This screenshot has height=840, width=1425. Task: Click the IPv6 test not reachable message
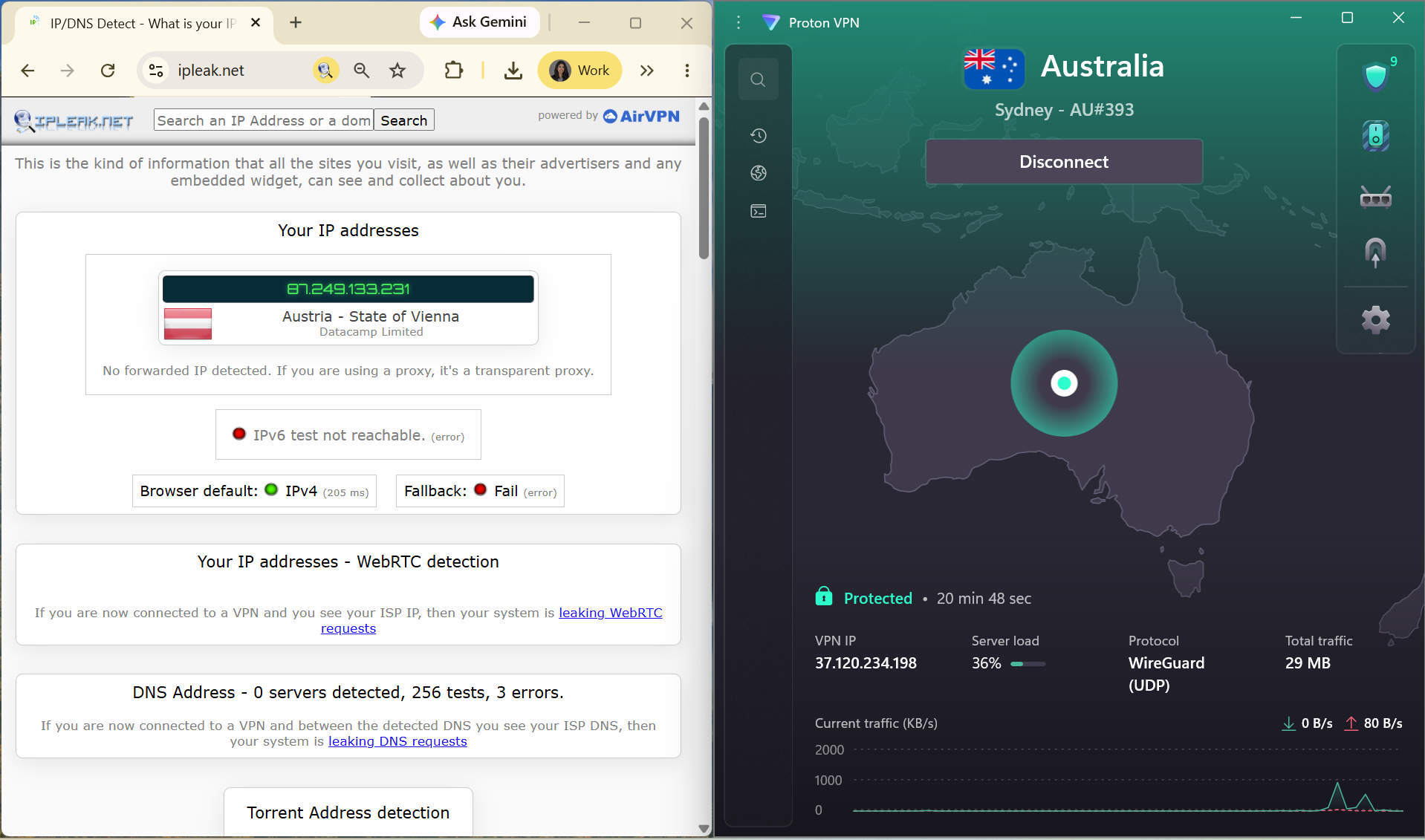click(x=348, y=435)
